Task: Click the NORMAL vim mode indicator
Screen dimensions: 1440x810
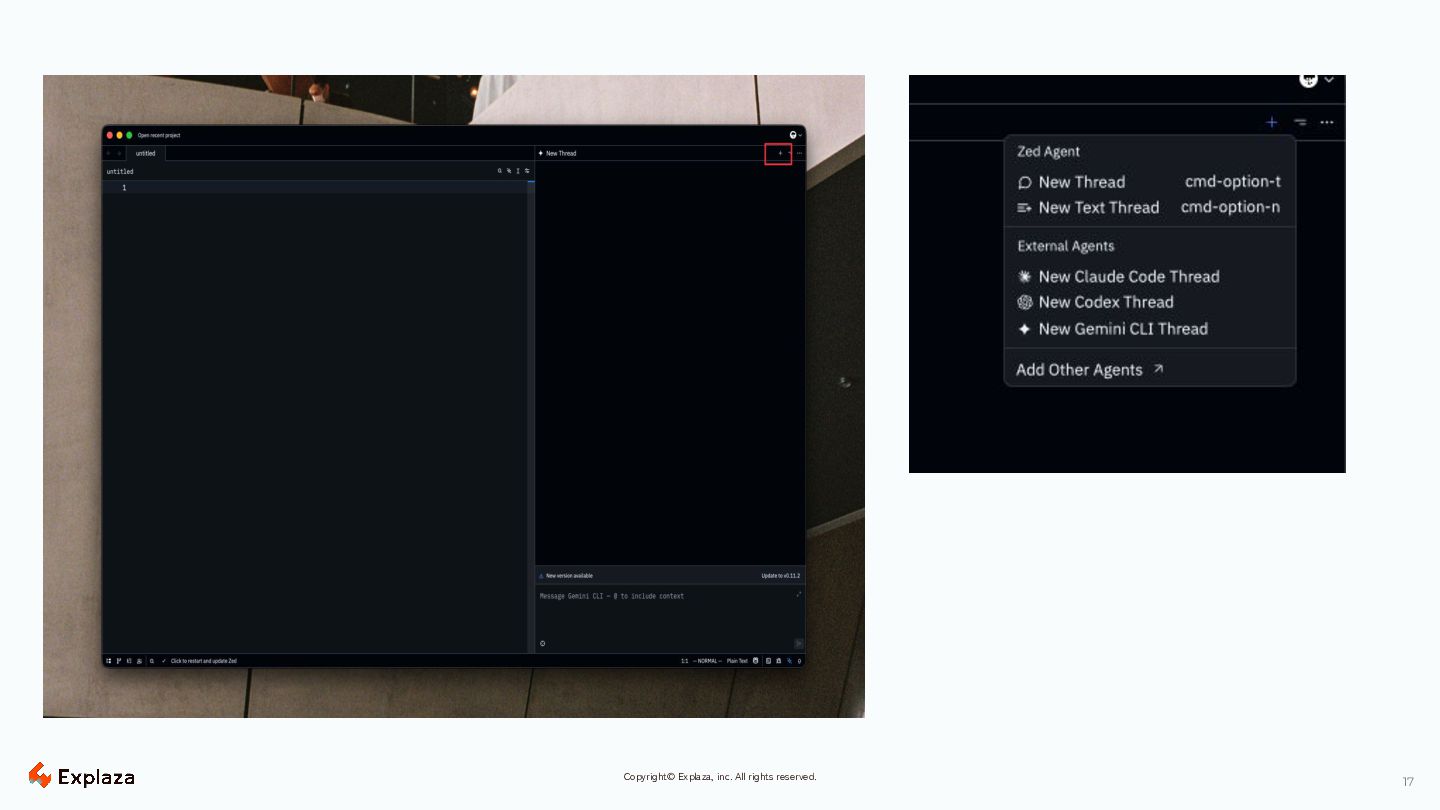Action: pos(707,661)
